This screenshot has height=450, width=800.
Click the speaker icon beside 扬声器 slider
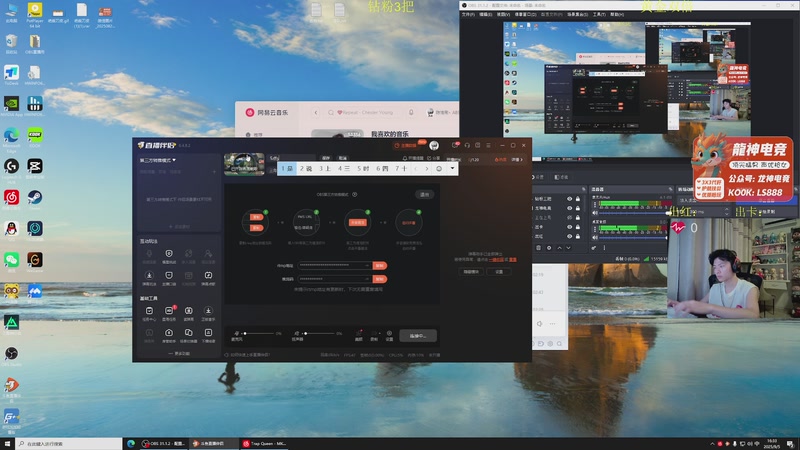pyautogui.click(x=296, y=333)
